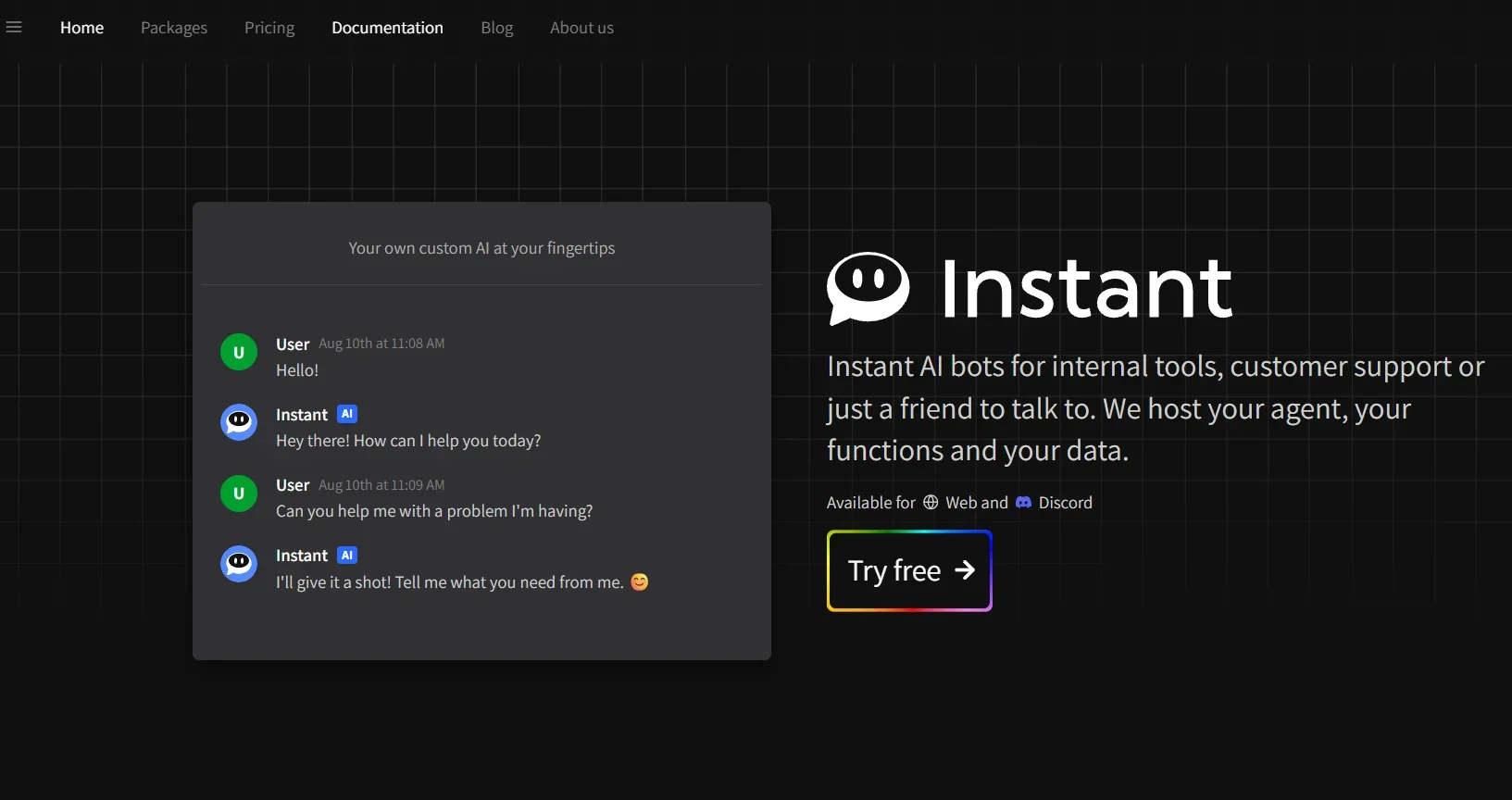
Task: Click the user avatar beside the 11:09 AM message
Action: click(239, 494)
